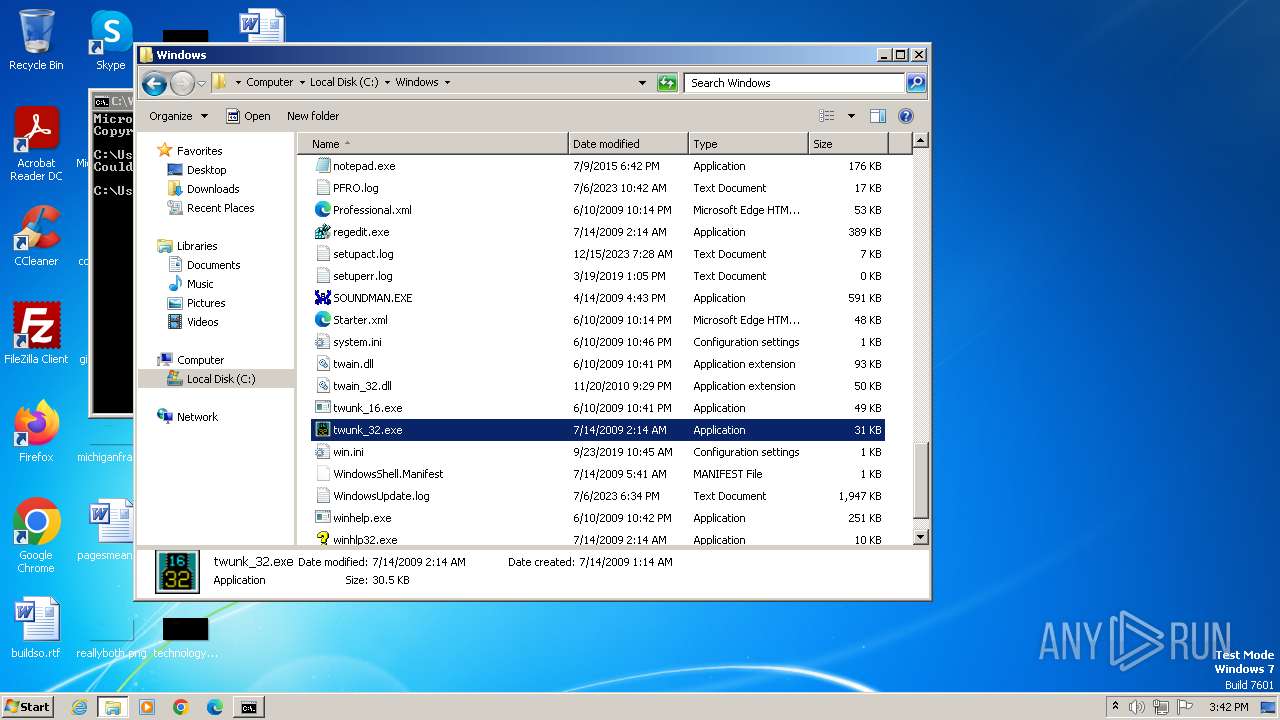1280x720 pixels.
Task: Select notepad.exe file icon
Action: tap(323, 166)
